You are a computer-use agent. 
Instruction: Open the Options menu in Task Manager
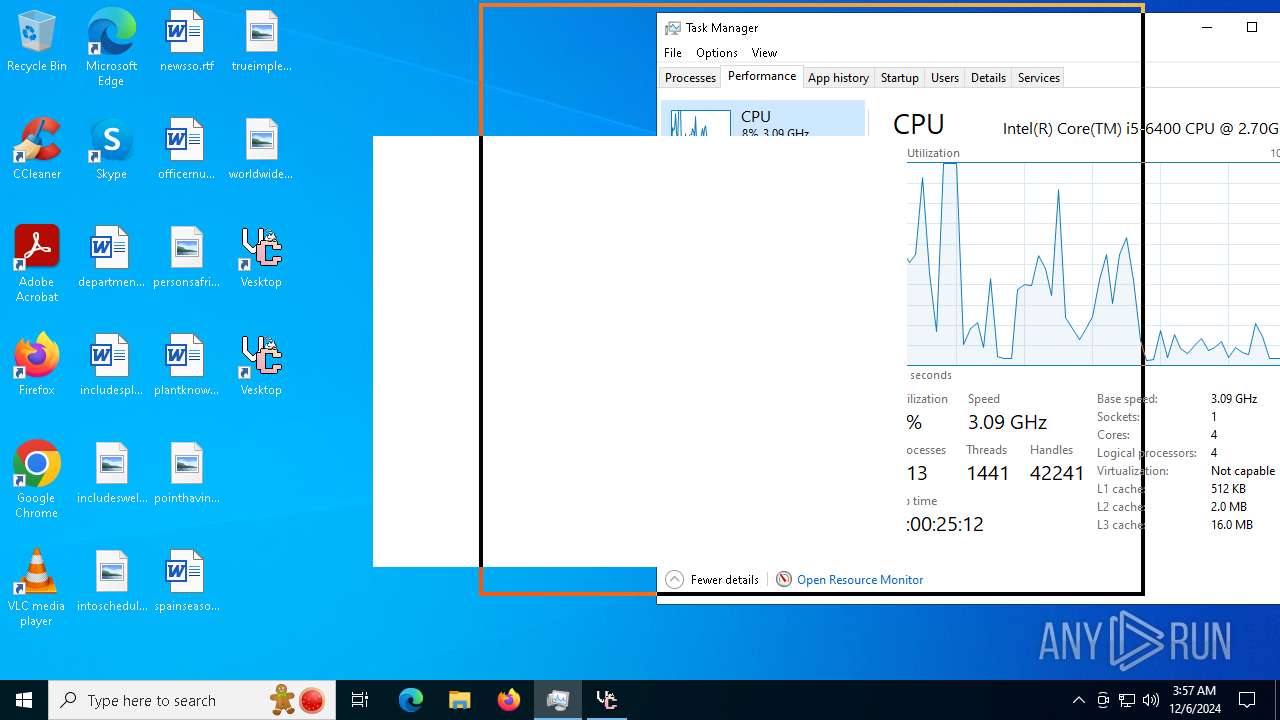coord(717,53)
